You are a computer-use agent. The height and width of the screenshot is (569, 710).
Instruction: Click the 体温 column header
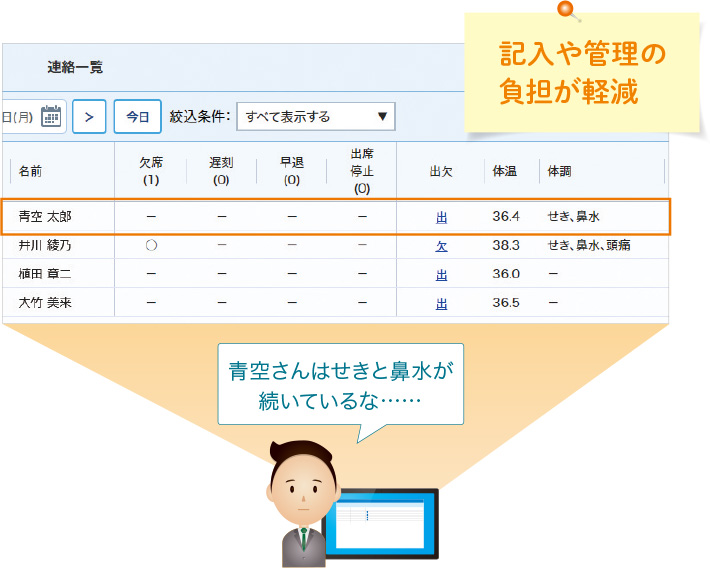[505, 171]
